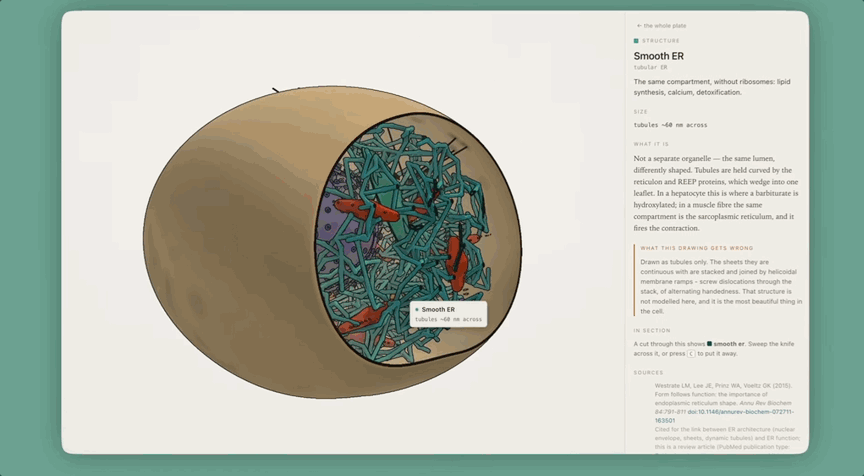The width and height of the screenshot is (864, 476).
Task: Click the bold "smooth er" text
Action: click(x=728, y=344)
